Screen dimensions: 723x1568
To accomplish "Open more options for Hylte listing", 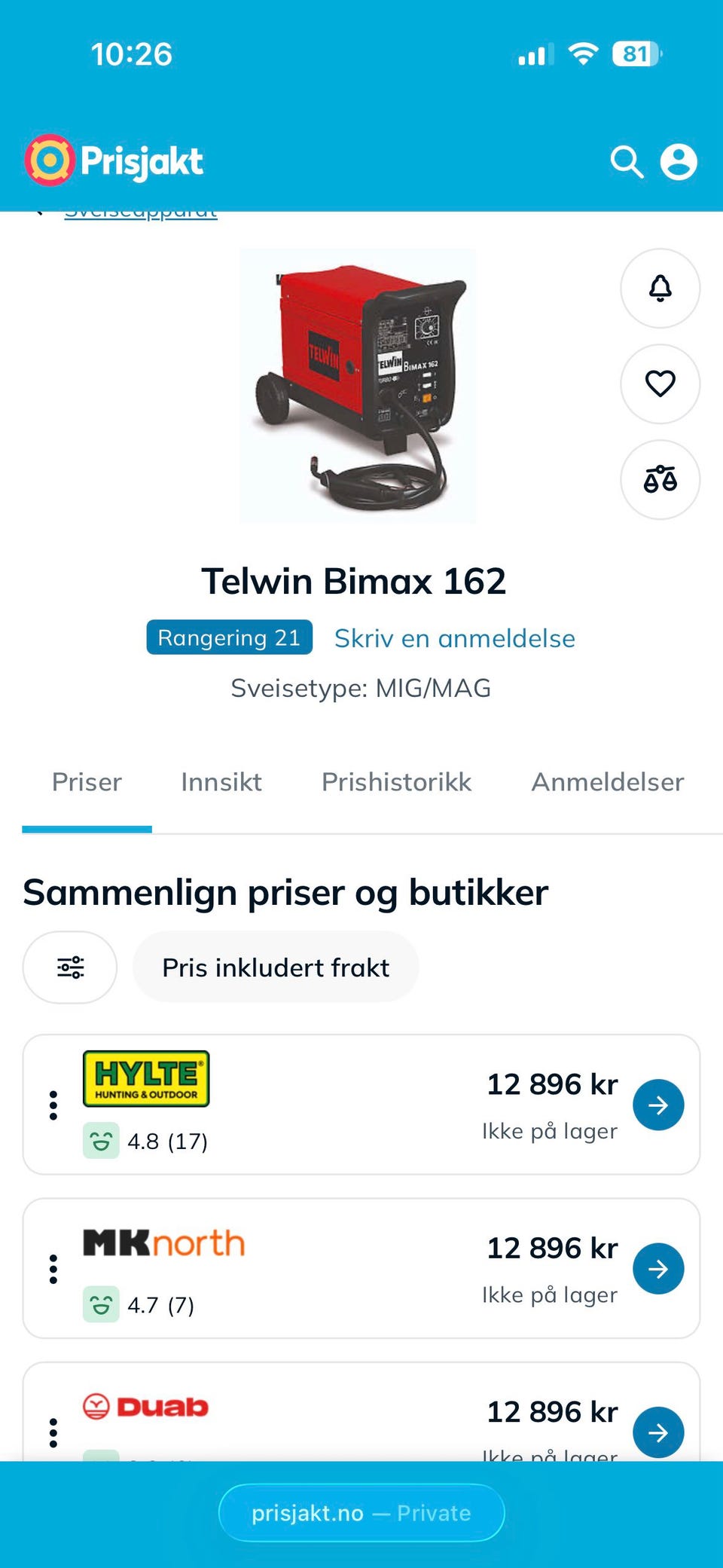I will (x=53, y=1105).
